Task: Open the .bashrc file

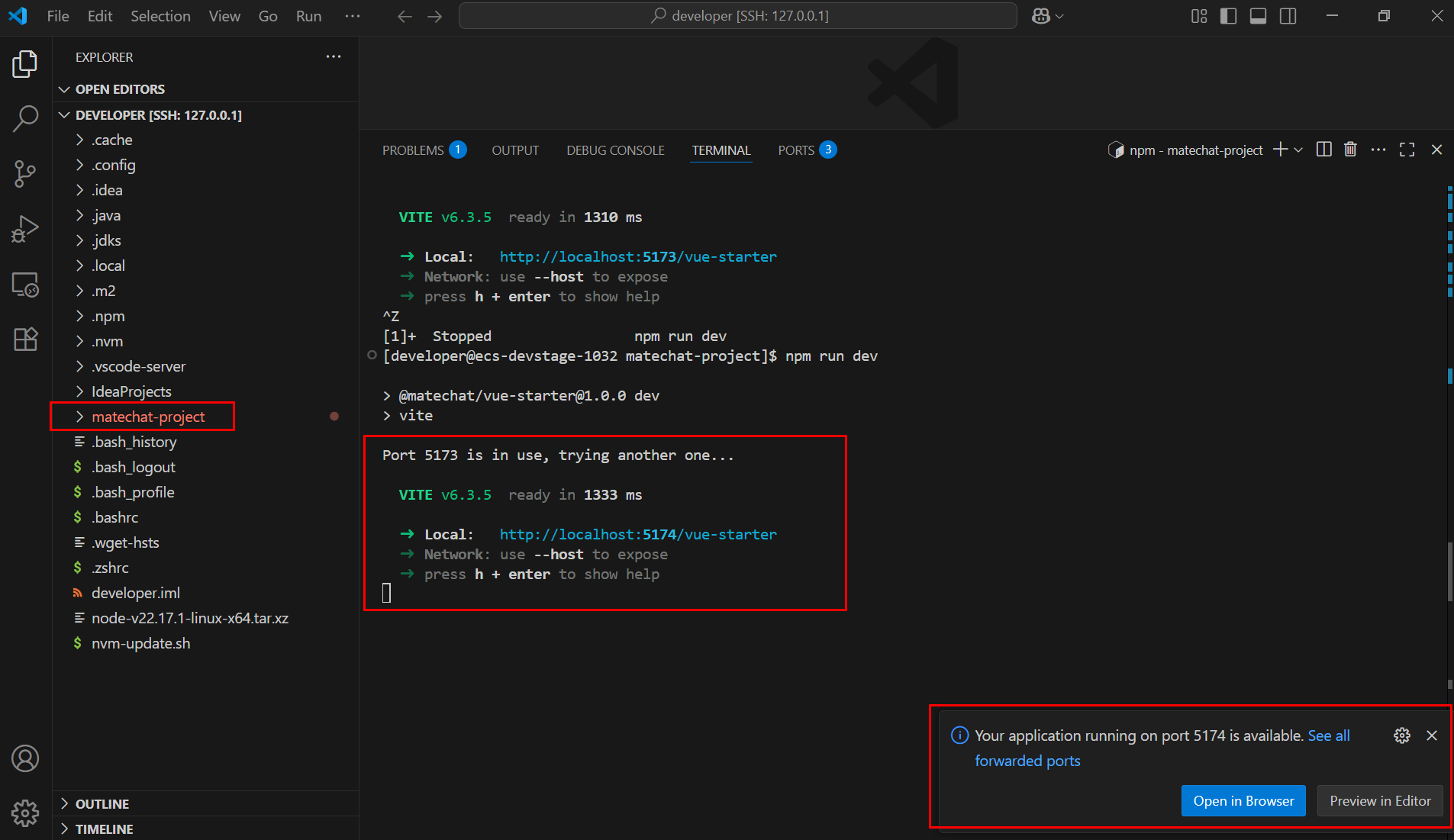Action: 206,517
